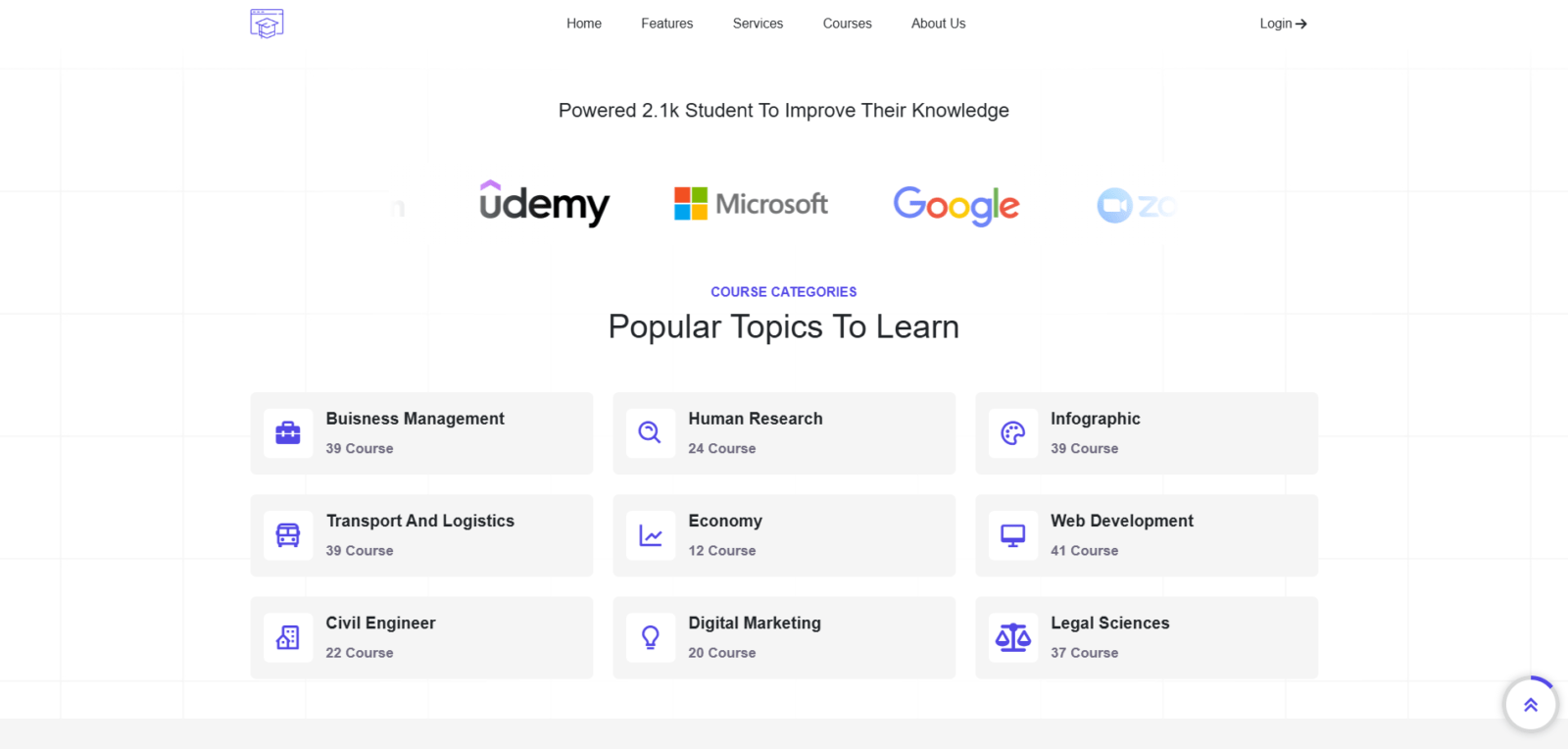Click the monitor icon for Web Development
Viewport: 1568px width, 749px height.
(1013, 535)
